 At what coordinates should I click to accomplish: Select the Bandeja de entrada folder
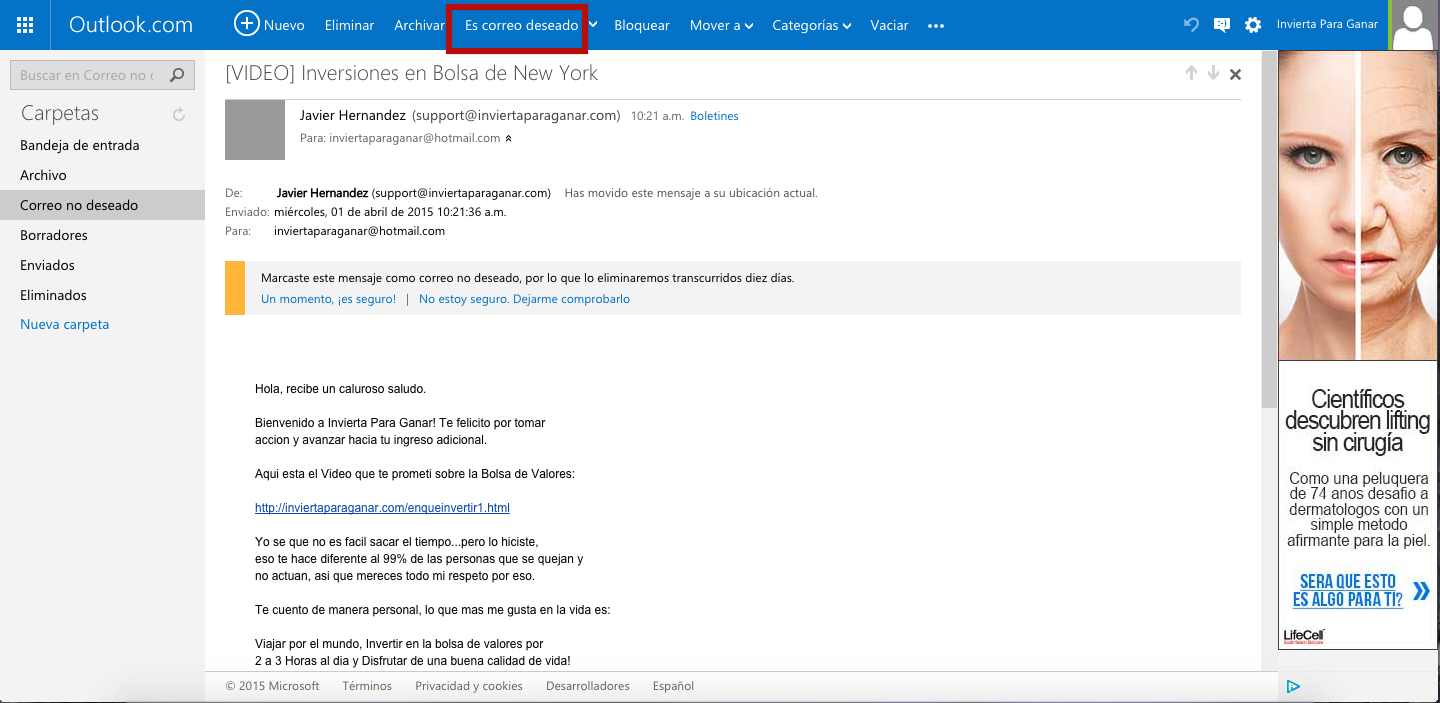coord(80,145)
